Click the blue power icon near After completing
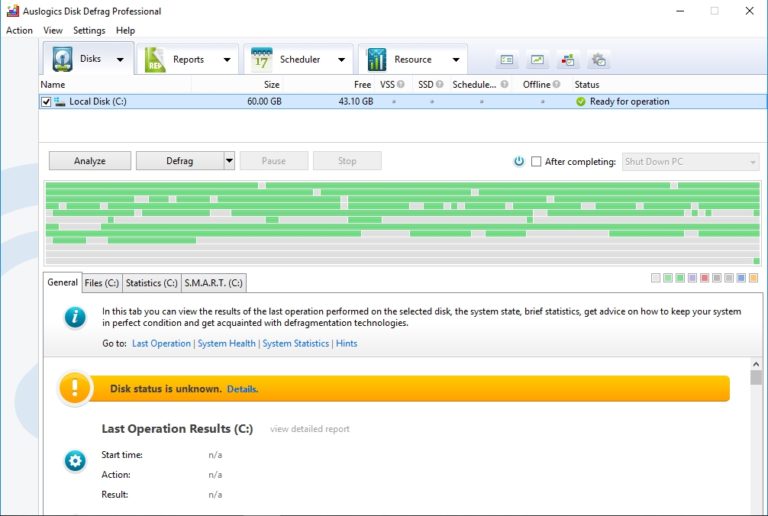 (x=519, y=161)
